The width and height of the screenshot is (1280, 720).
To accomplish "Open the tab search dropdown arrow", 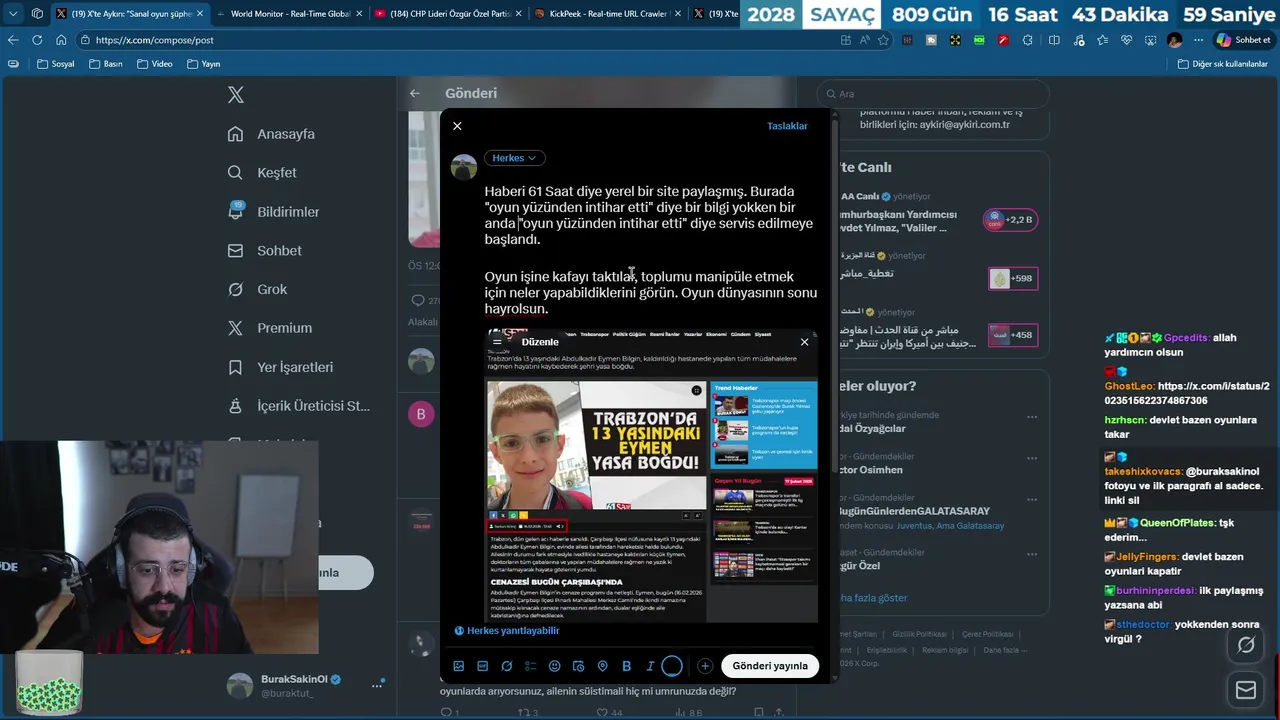I will pos(13,14).
